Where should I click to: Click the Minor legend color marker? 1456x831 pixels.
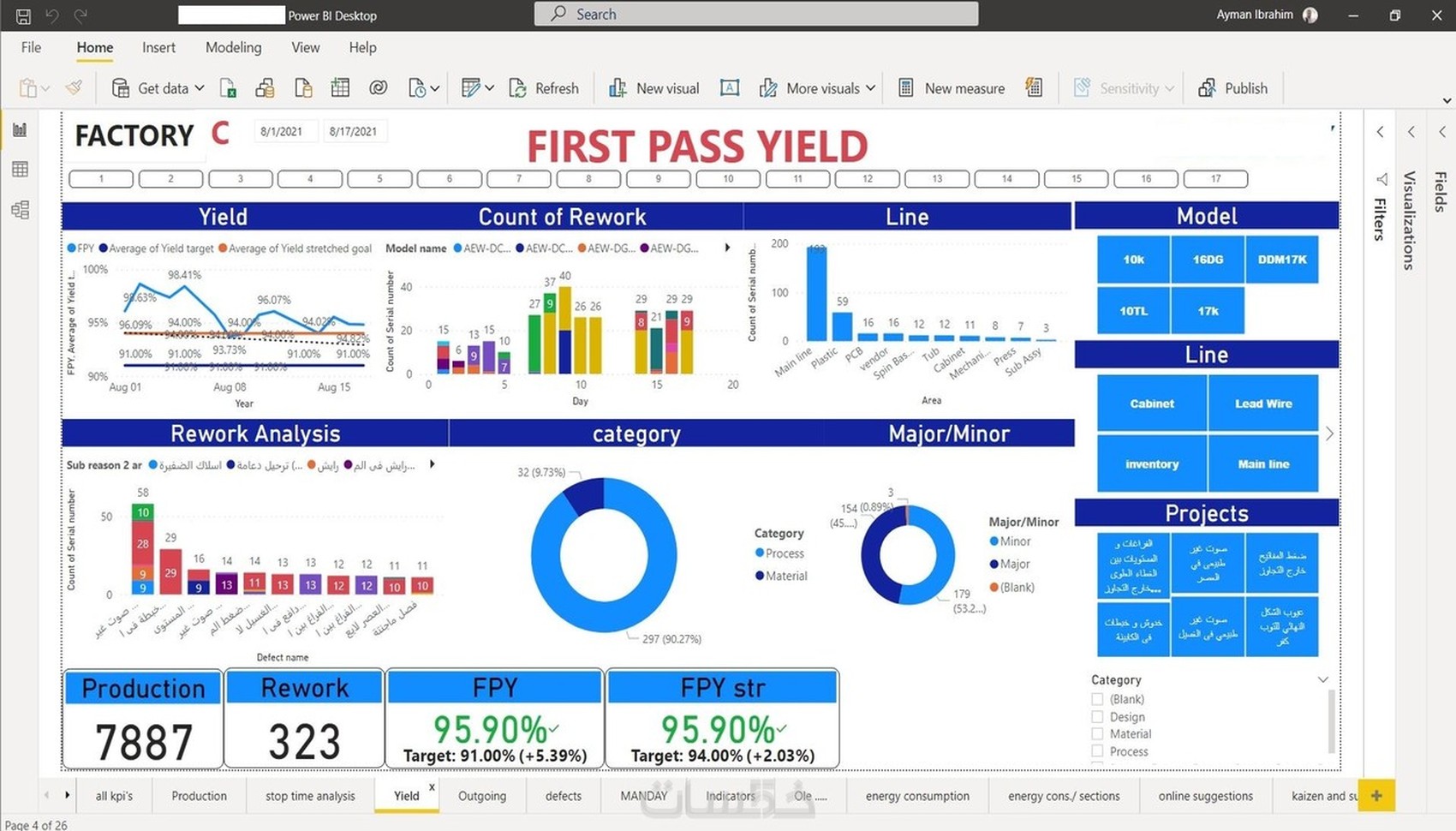[994, 541]
